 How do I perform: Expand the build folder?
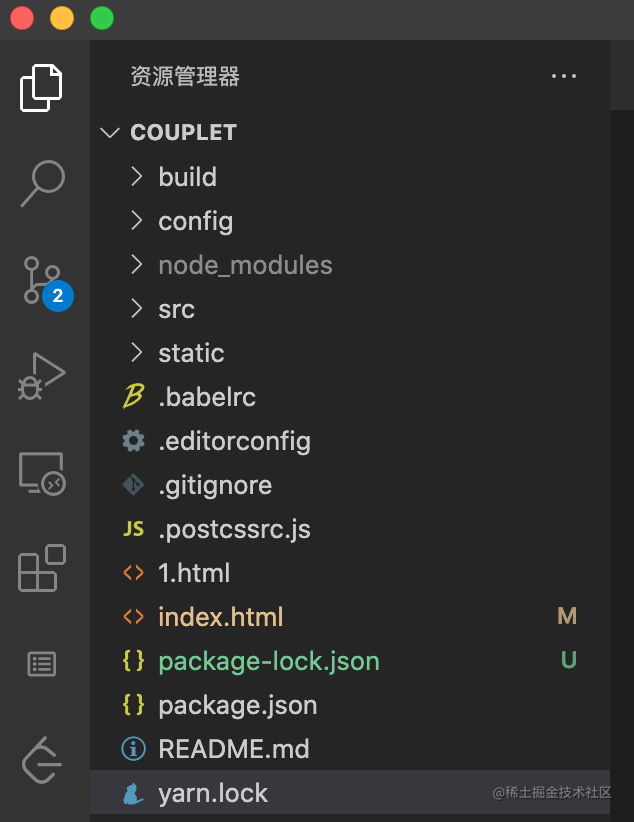pyautogui.click(x=187, y=177)
